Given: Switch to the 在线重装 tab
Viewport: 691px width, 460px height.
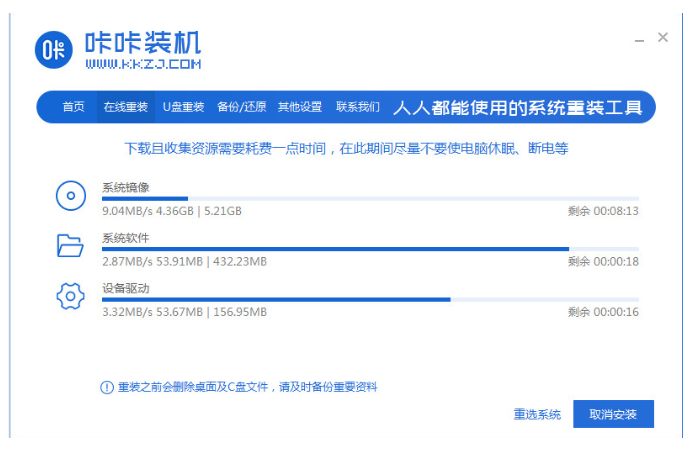Looking at the screenshot, I should [x=126, y=107].
